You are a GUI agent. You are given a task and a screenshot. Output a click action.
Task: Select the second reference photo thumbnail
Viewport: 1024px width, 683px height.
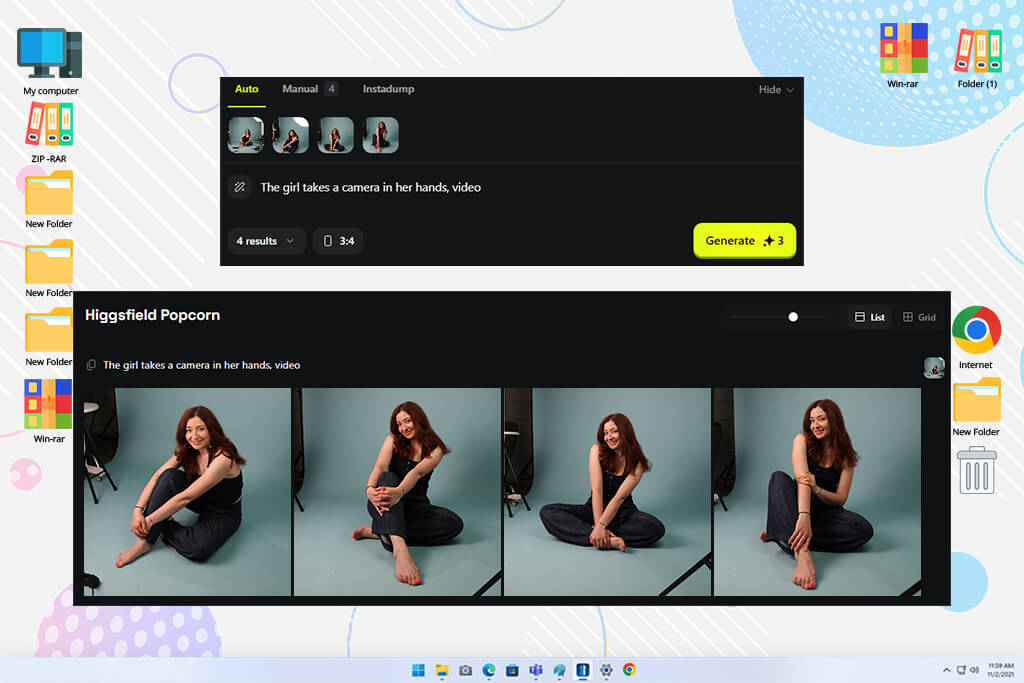[291, 135]
